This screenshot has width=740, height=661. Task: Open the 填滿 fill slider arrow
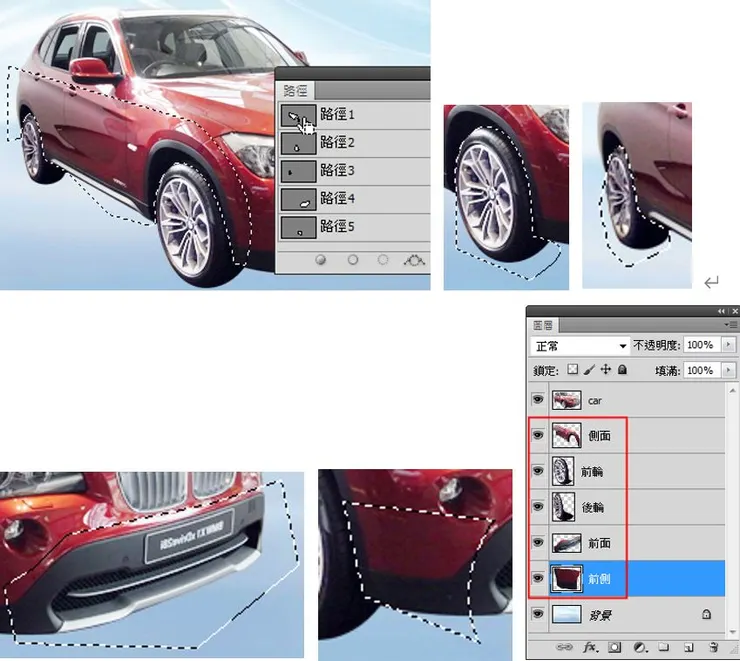[x=728, y=370]
